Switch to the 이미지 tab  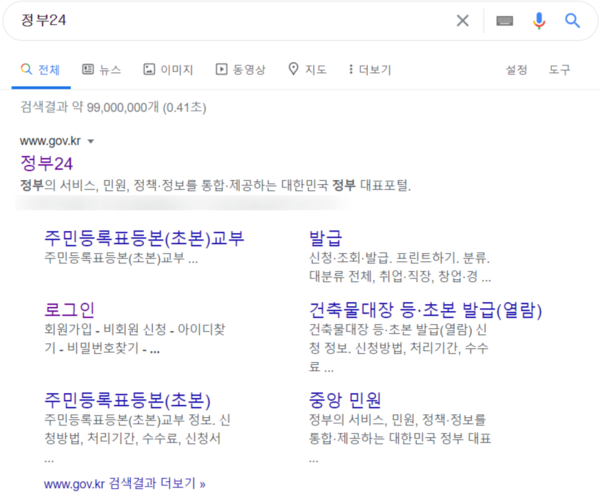point(168,70)
